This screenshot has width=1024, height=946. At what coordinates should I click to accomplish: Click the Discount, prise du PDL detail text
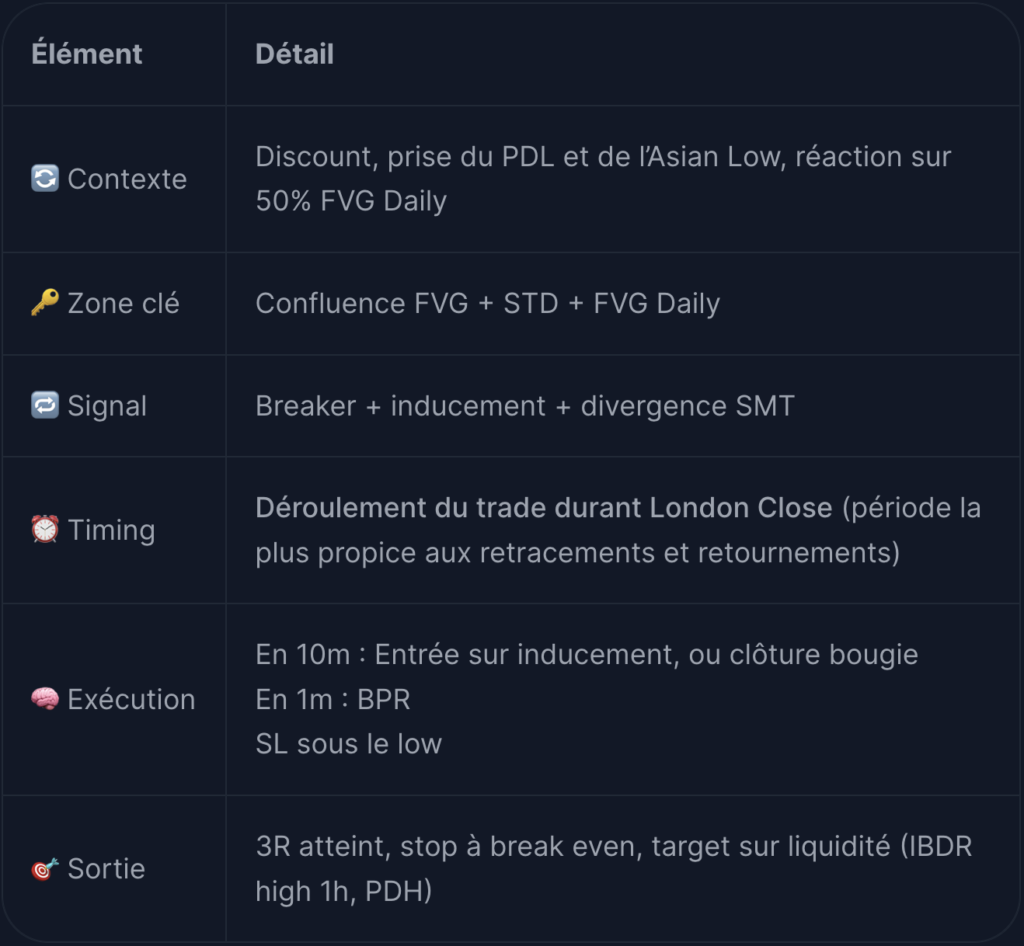(603, 179)
